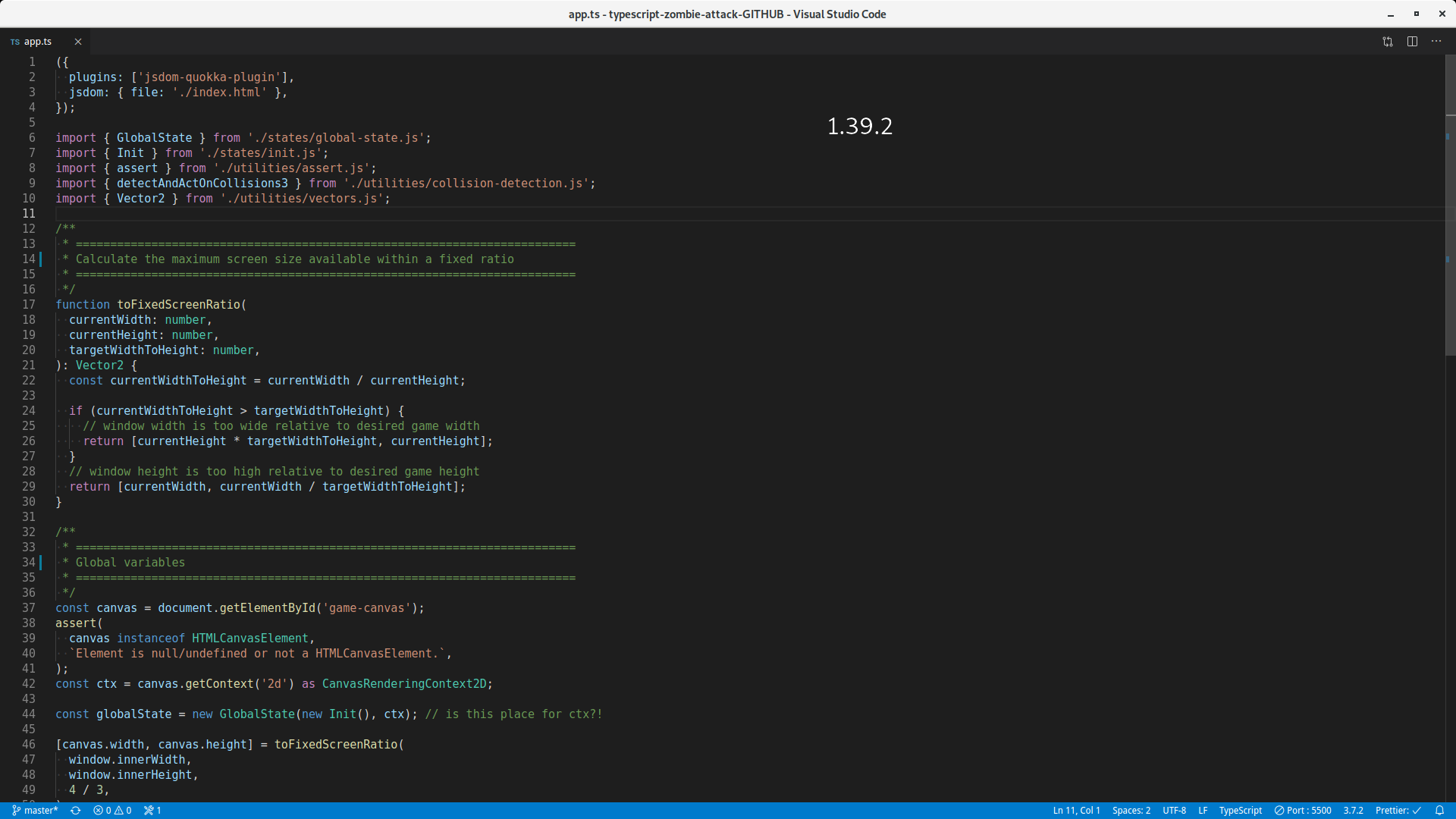The height and width of the screenshot is (819, 1456).
Task: Click HTMLCanvasElement type on line 39
Action: tap(250, 639)
